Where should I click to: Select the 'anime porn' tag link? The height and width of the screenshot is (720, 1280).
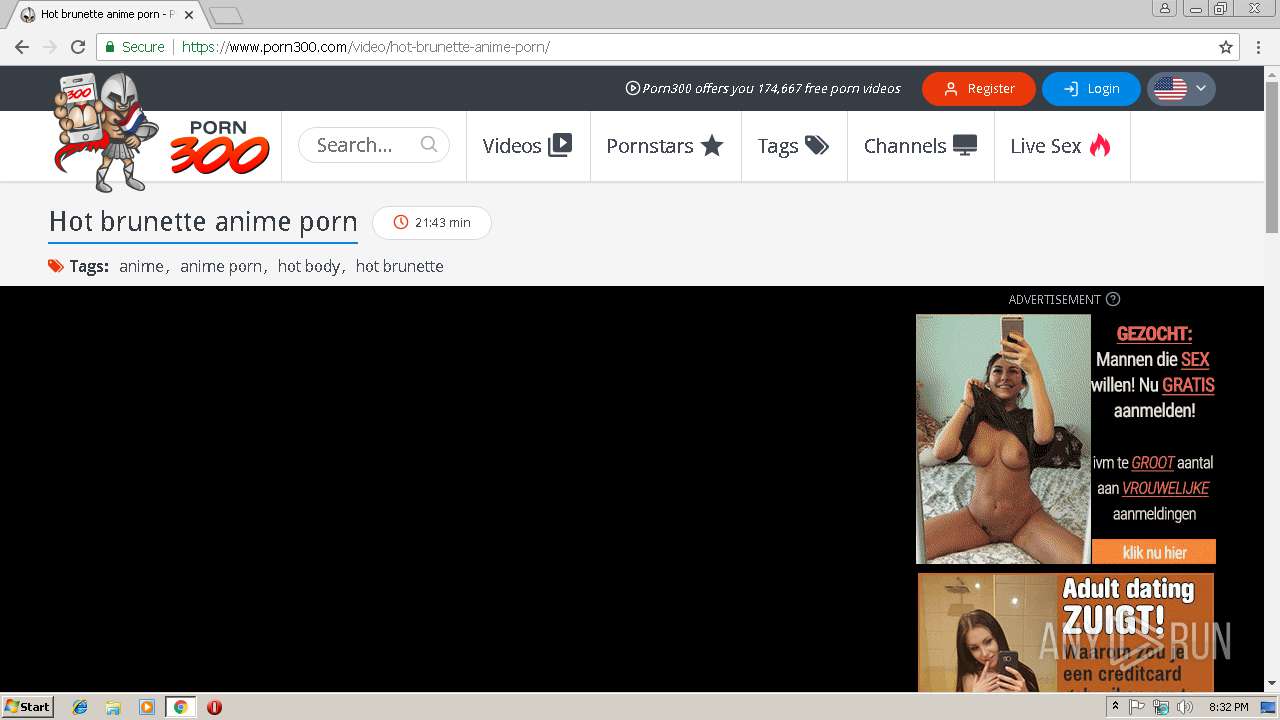[221, 266]
